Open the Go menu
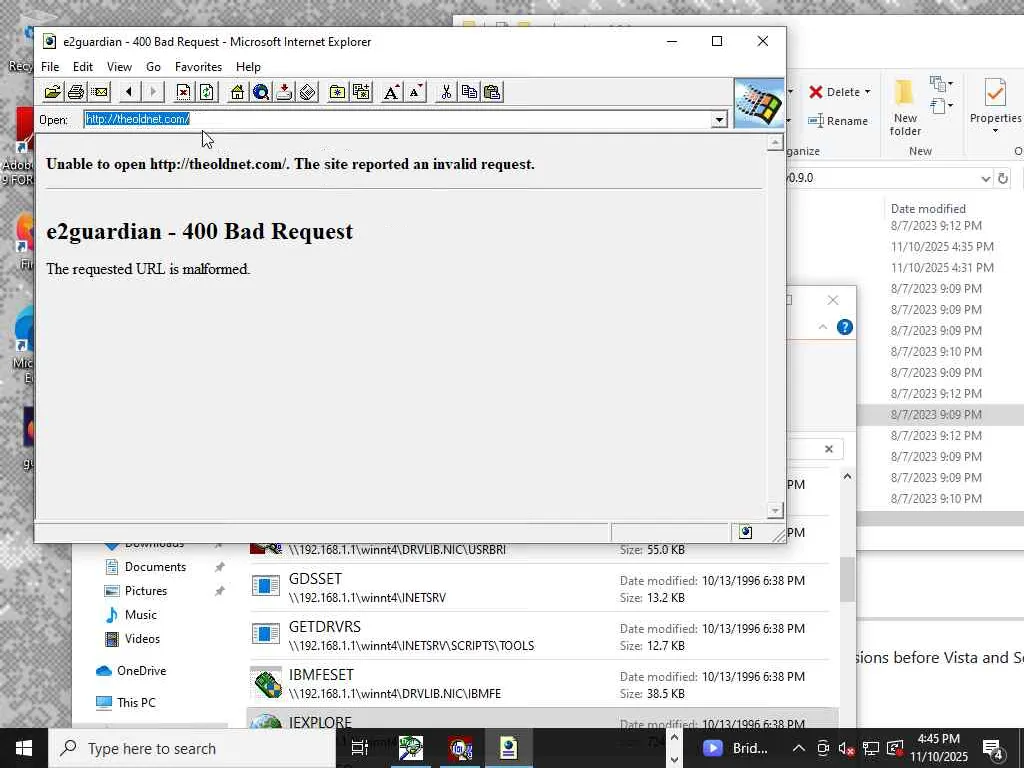The width and height of the screenshot is (1024, 768). 153,67
